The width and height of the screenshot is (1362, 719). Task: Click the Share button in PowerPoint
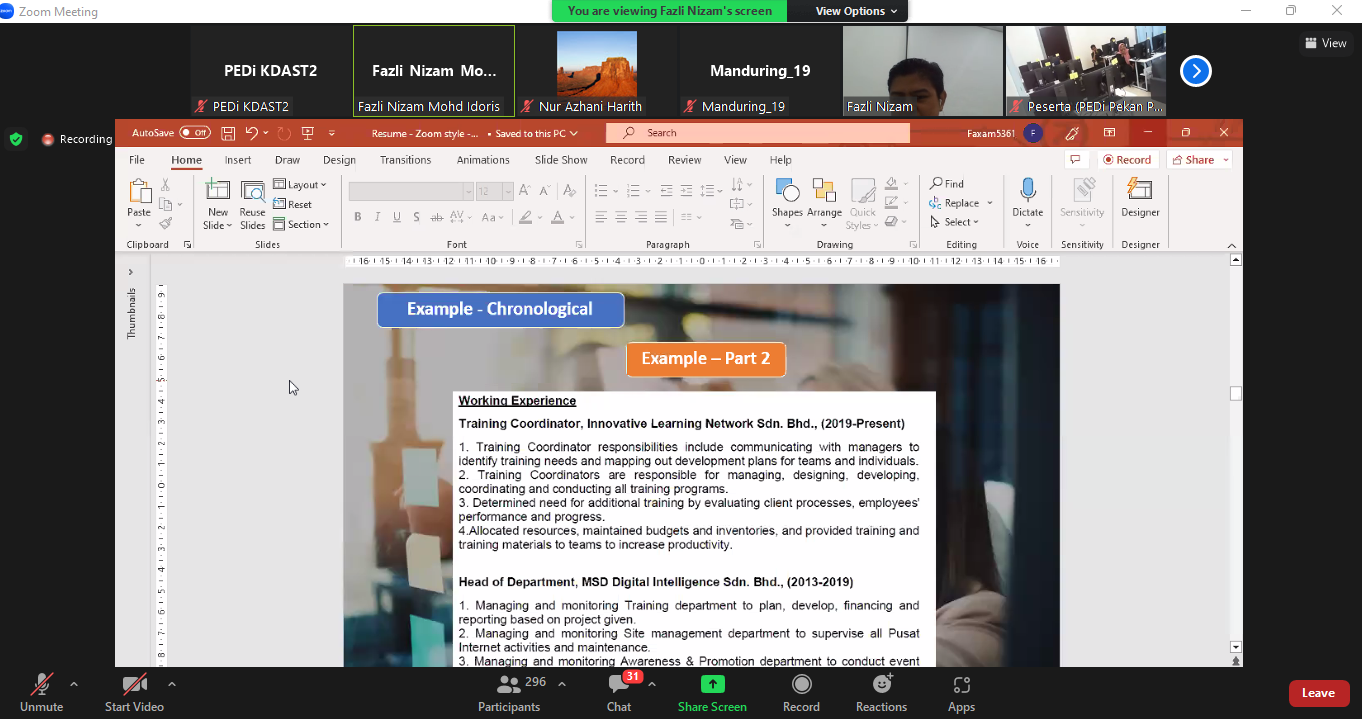(x=1199, y=160)
